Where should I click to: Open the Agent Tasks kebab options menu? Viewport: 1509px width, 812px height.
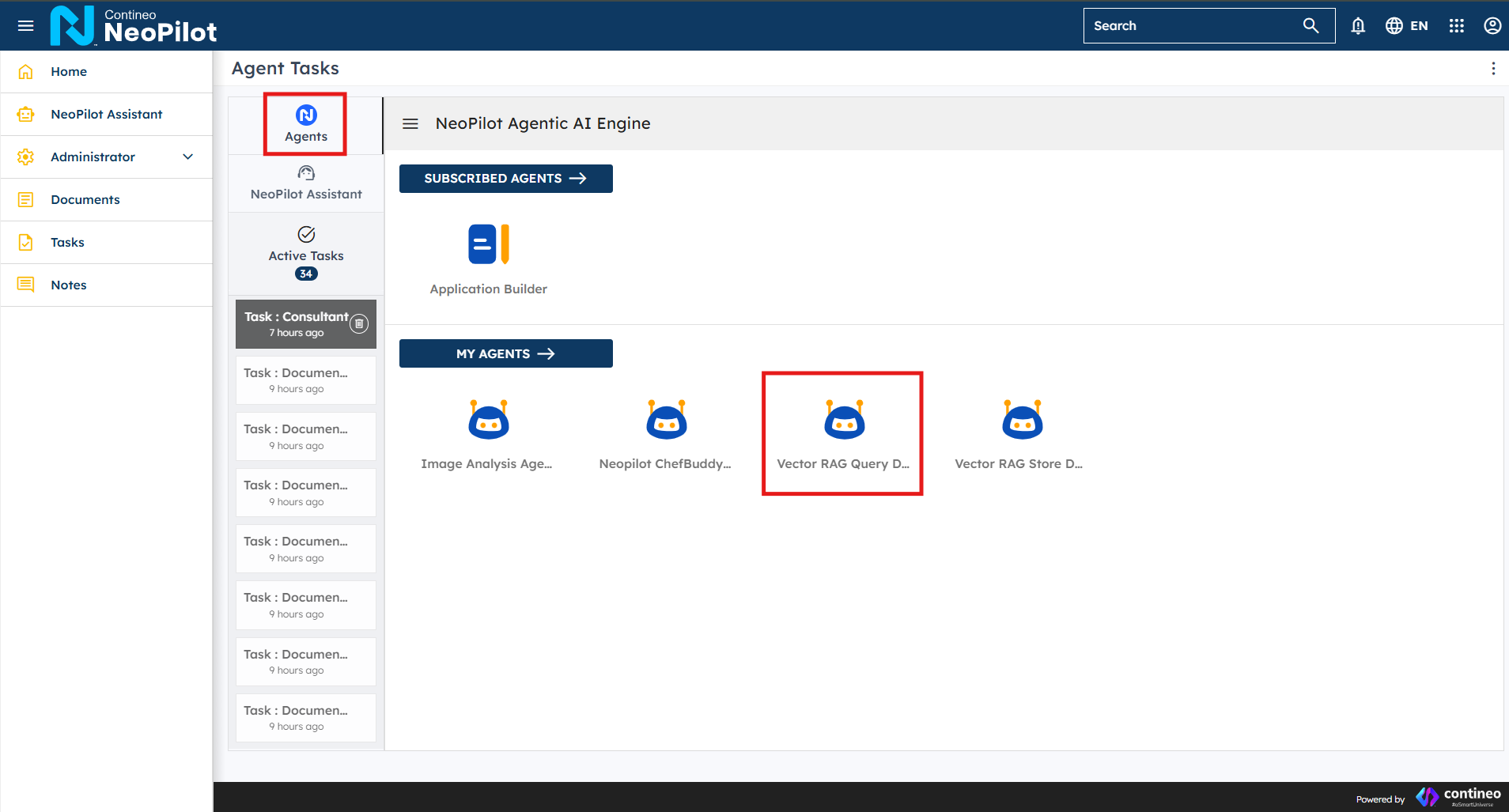click(x=1492, y=69)
